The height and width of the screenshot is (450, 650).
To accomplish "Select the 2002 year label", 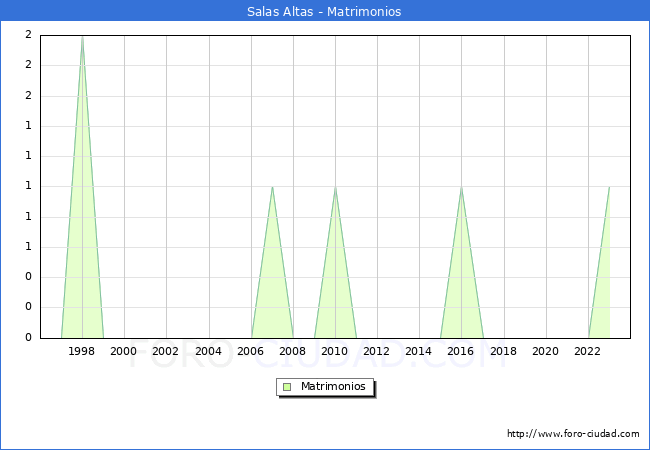I will (166, 351).
